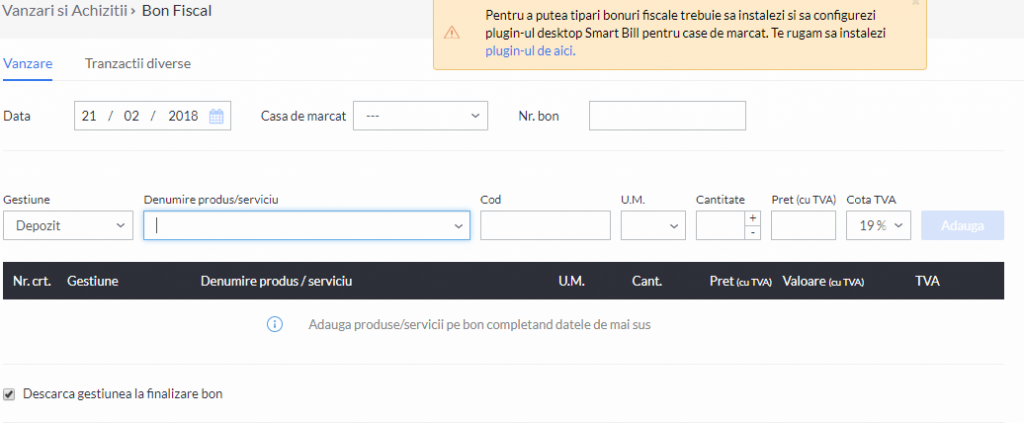
Task: Click the U.M. table column header
Action: point(571,281)
